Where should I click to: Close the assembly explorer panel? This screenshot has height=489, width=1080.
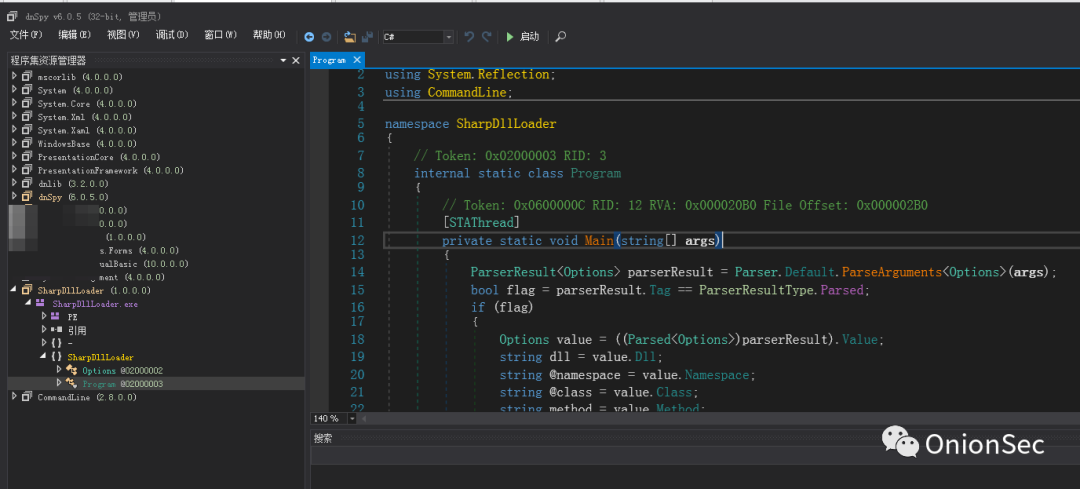tap(296, 61)
